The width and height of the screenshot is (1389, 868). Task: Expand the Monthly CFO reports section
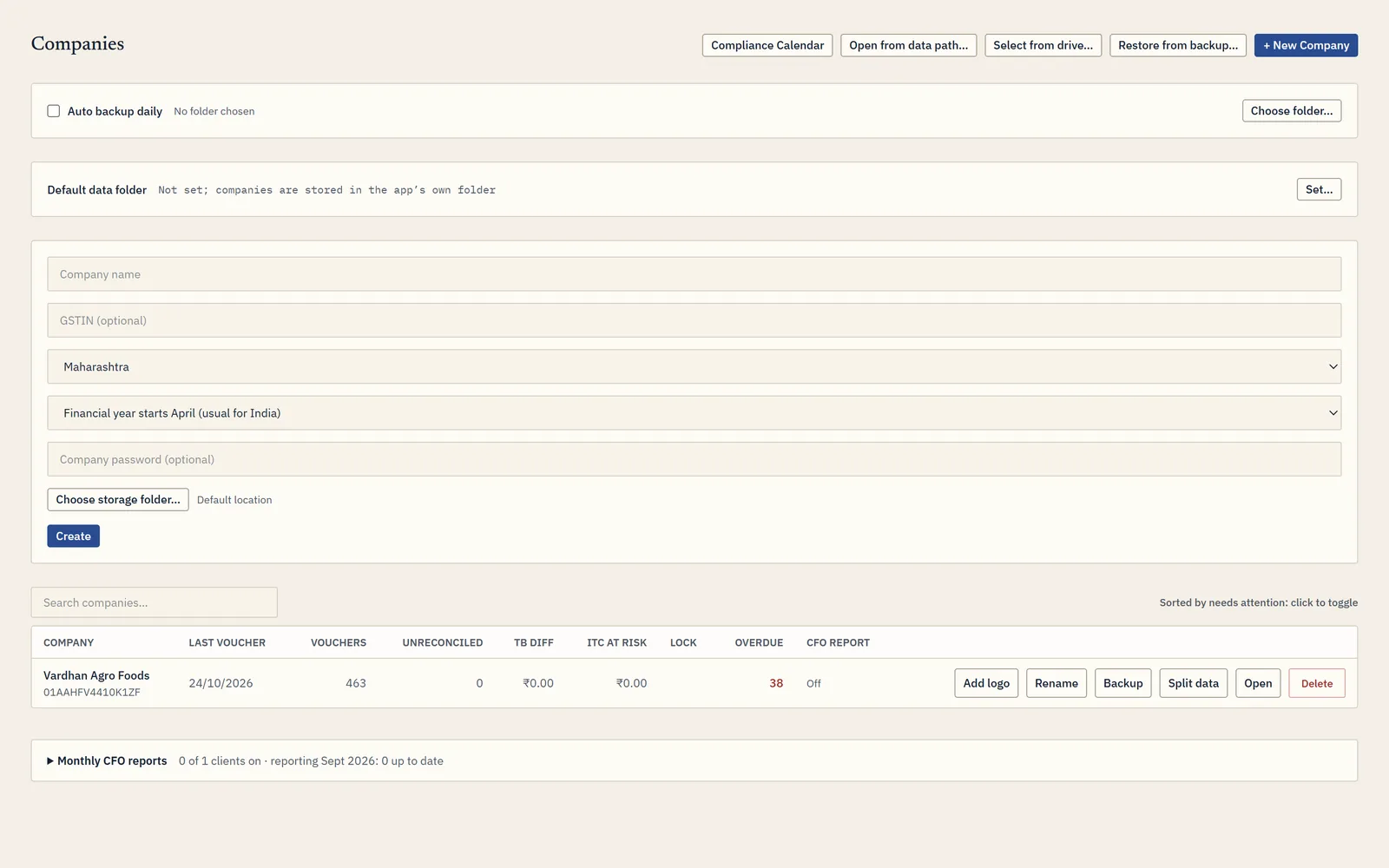coord(107,761)
